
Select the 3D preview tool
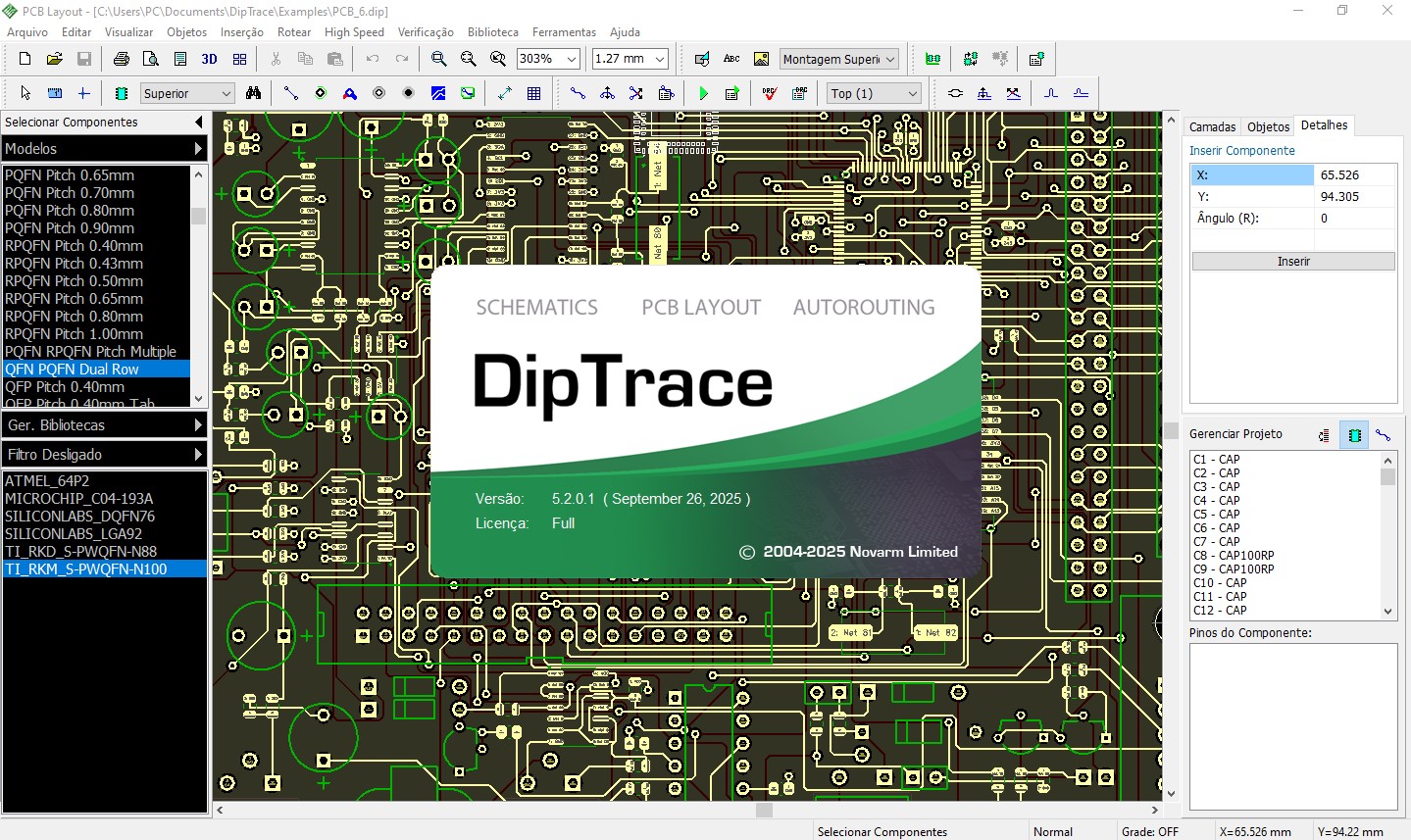click(x=208, y=59)
